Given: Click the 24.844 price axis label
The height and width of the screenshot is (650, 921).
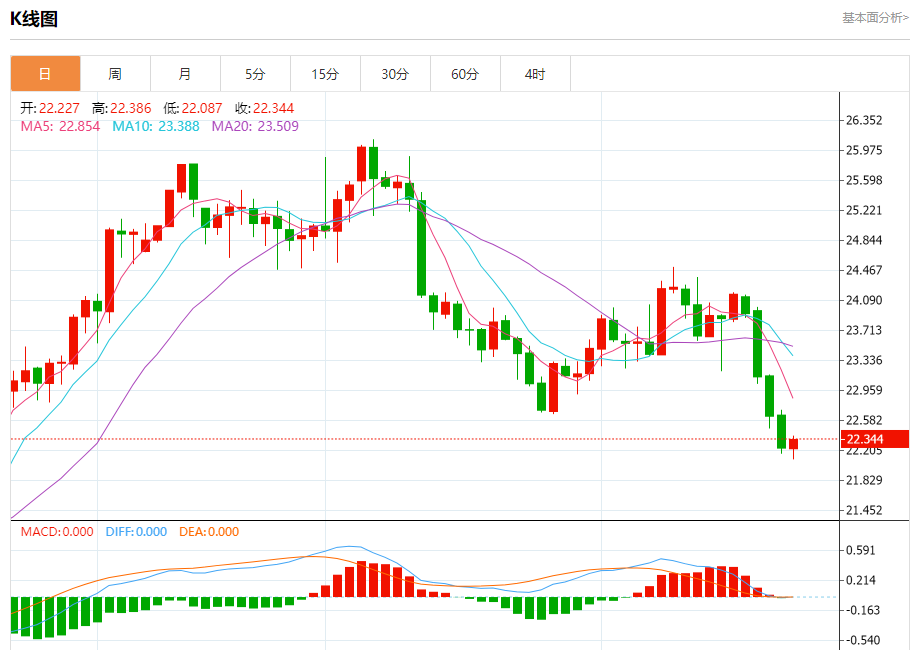Looking at the screenshot, I should (863, 240).
